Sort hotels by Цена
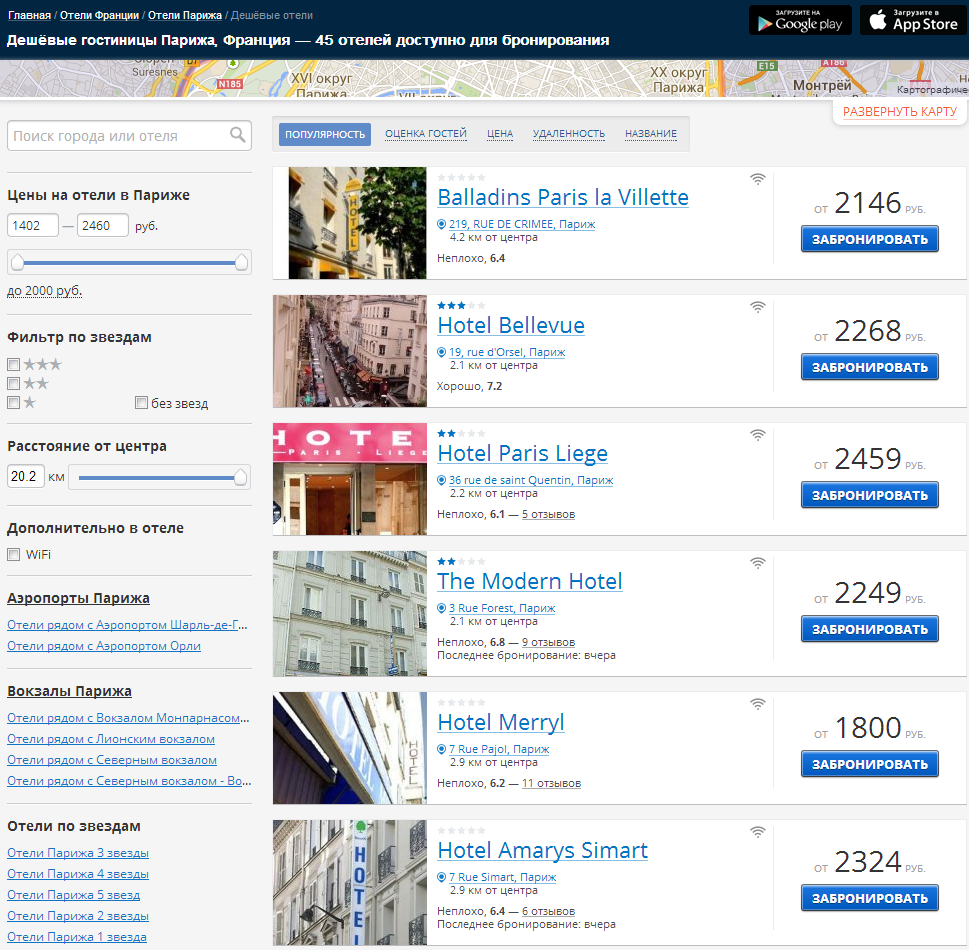This screenshot has width=969, height=950. pyautogui.click(x=500, y=134)
